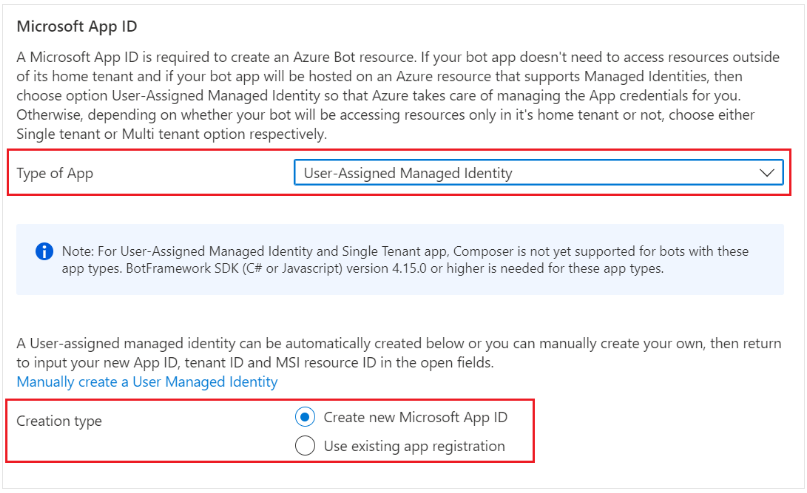Click the "Creation type" field label

click(x=59, y=421)
